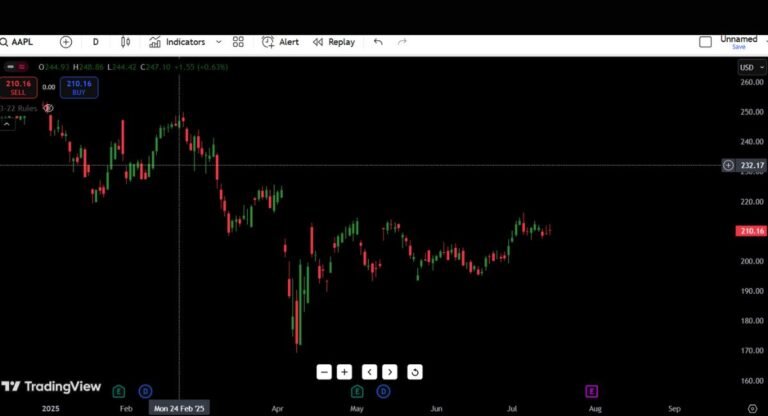Open chart time axis settings gear
This screenshot has width=768, height=416.
coord(753,409)
